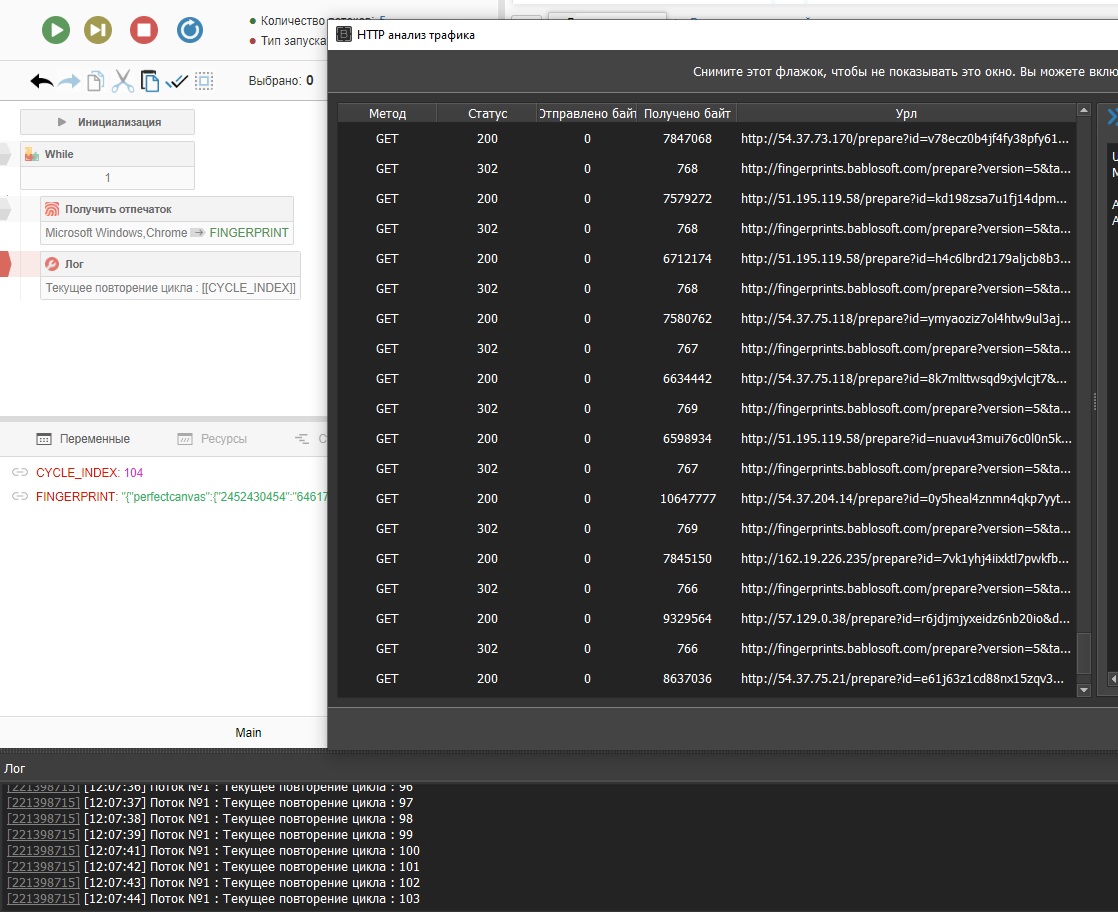Switch to the Переменные tab
The width and height of the screenshot is (1118, 912).
[83, 439]
